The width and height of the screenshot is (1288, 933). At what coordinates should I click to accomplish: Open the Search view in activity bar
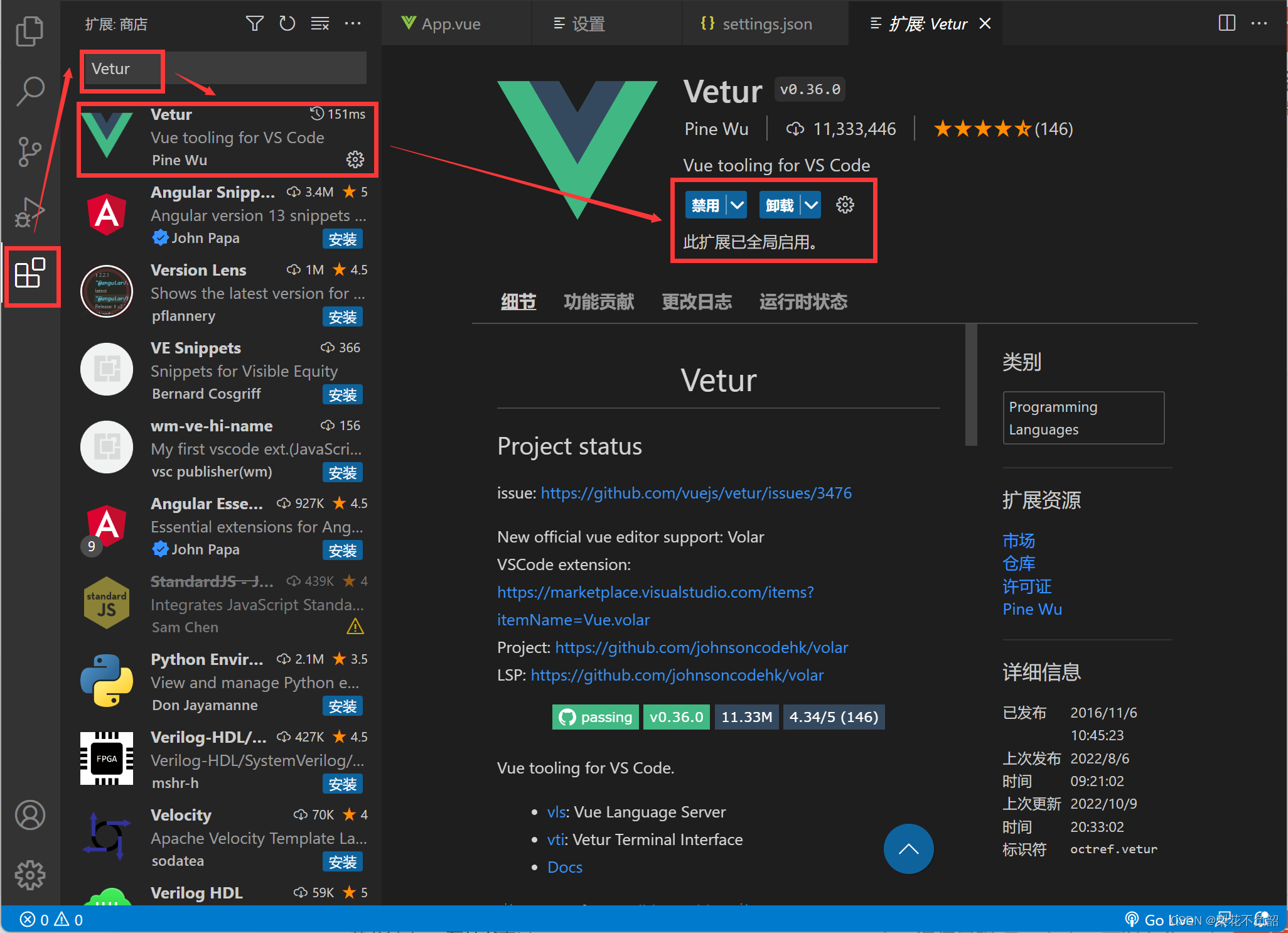tap(30, 91)
